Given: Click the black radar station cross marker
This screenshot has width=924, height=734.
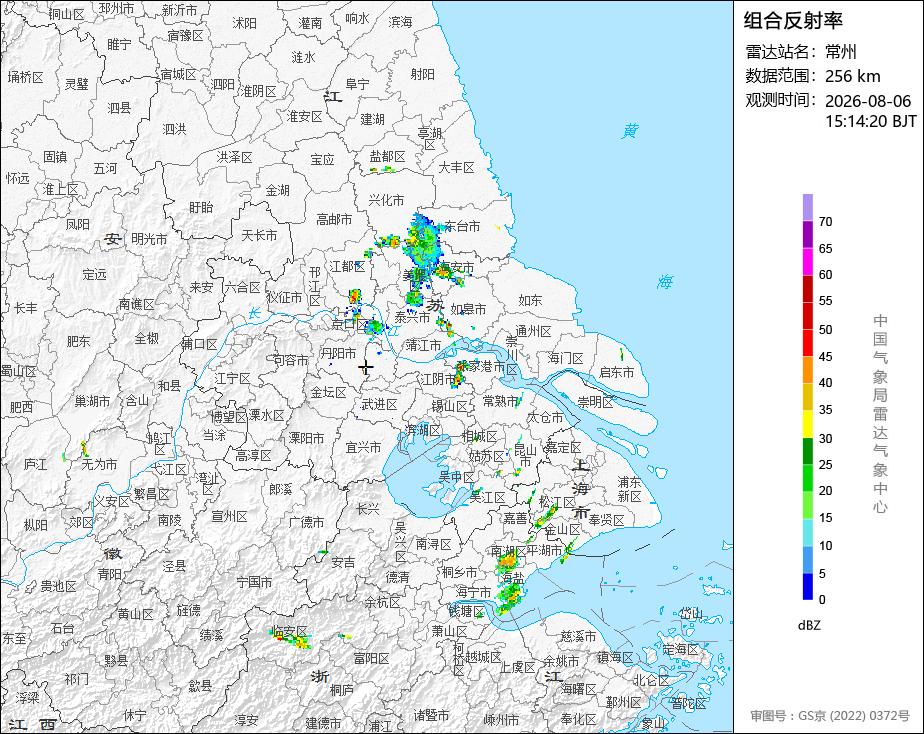Looking at the screenshot, I should pos(365,368).
